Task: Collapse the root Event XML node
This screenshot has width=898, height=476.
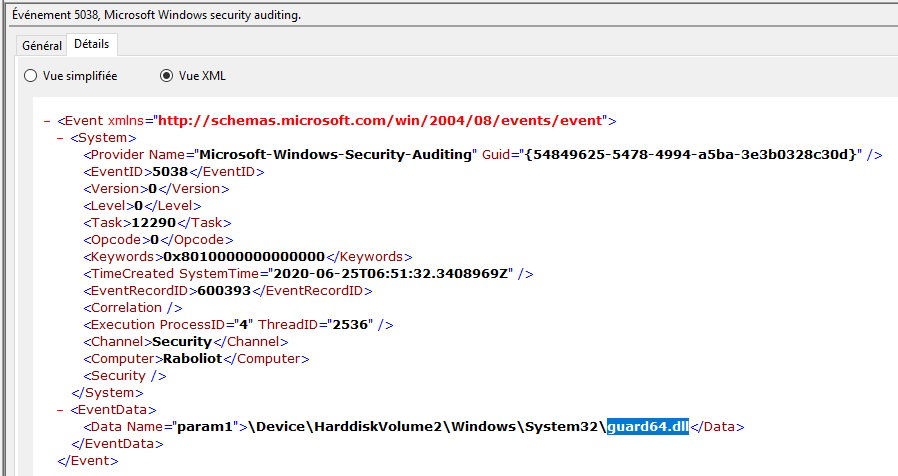Action: [48, 121]
